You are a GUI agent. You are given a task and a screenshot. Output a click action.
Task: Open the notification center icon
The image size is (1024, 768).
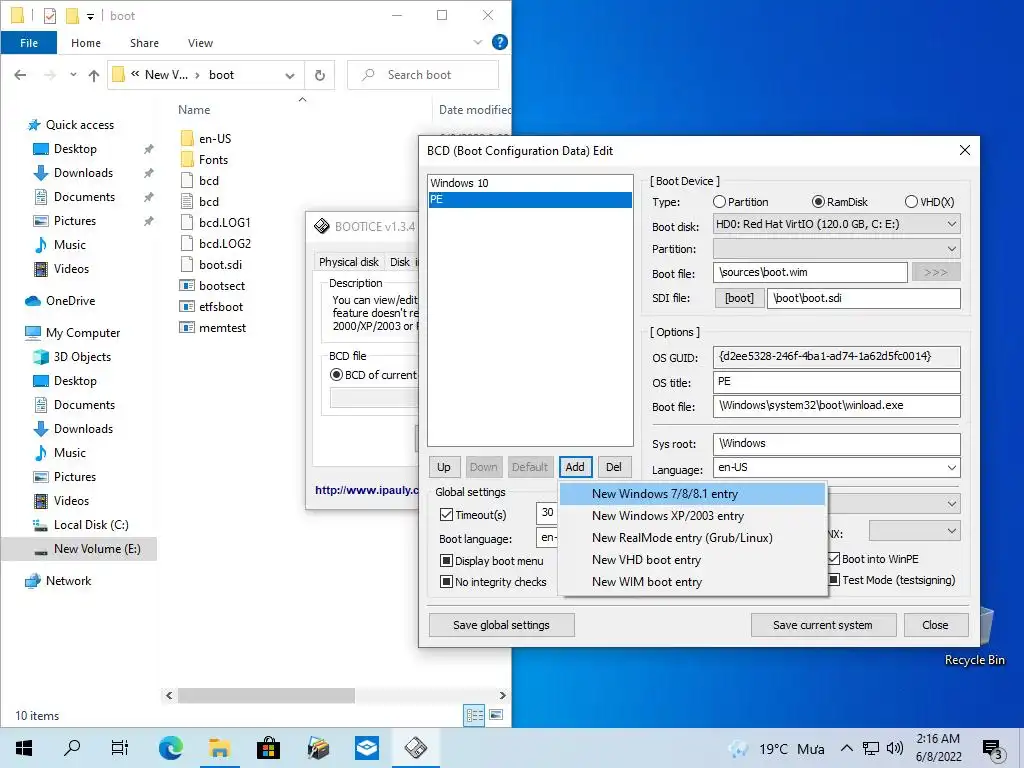pyautogui.click(x=991, y=748)
